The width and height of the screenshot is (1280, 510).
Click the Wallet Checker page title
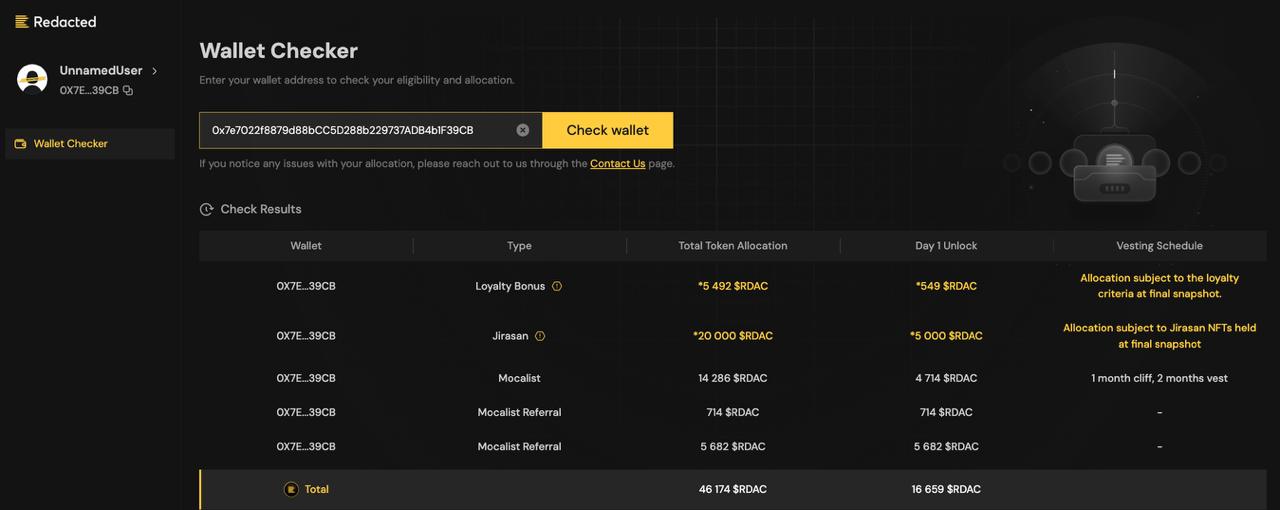coord(279,51)
